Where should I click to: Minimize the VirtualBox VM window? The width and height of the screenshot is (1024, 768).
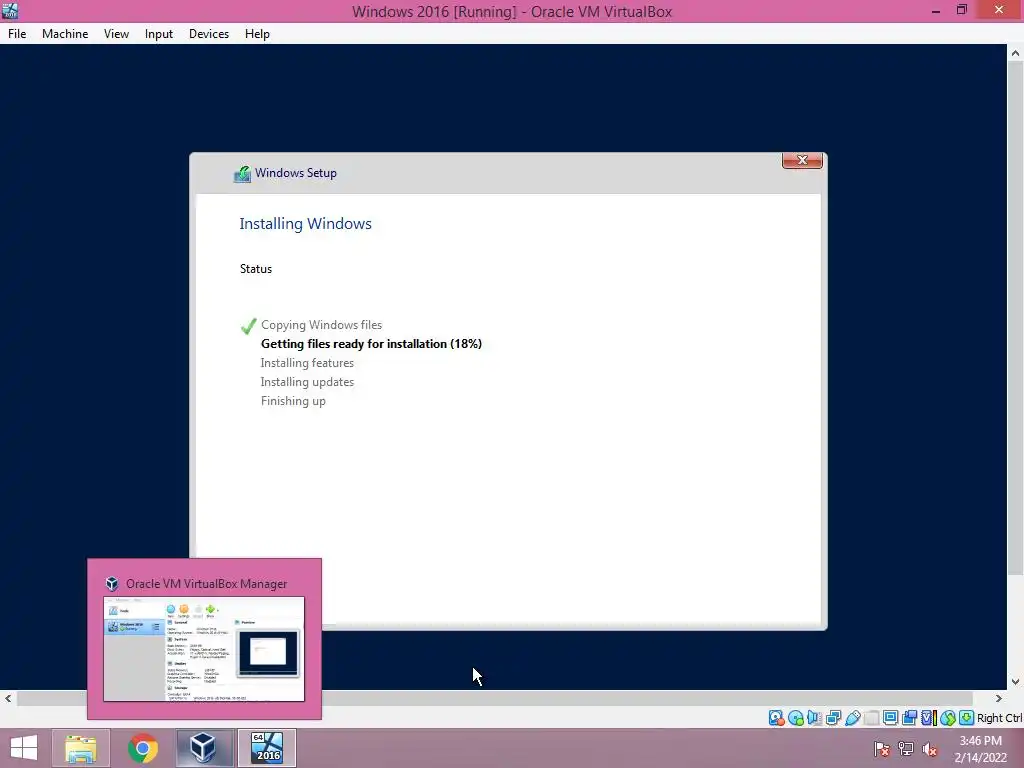pyautogui.click(x=936, y=10)
